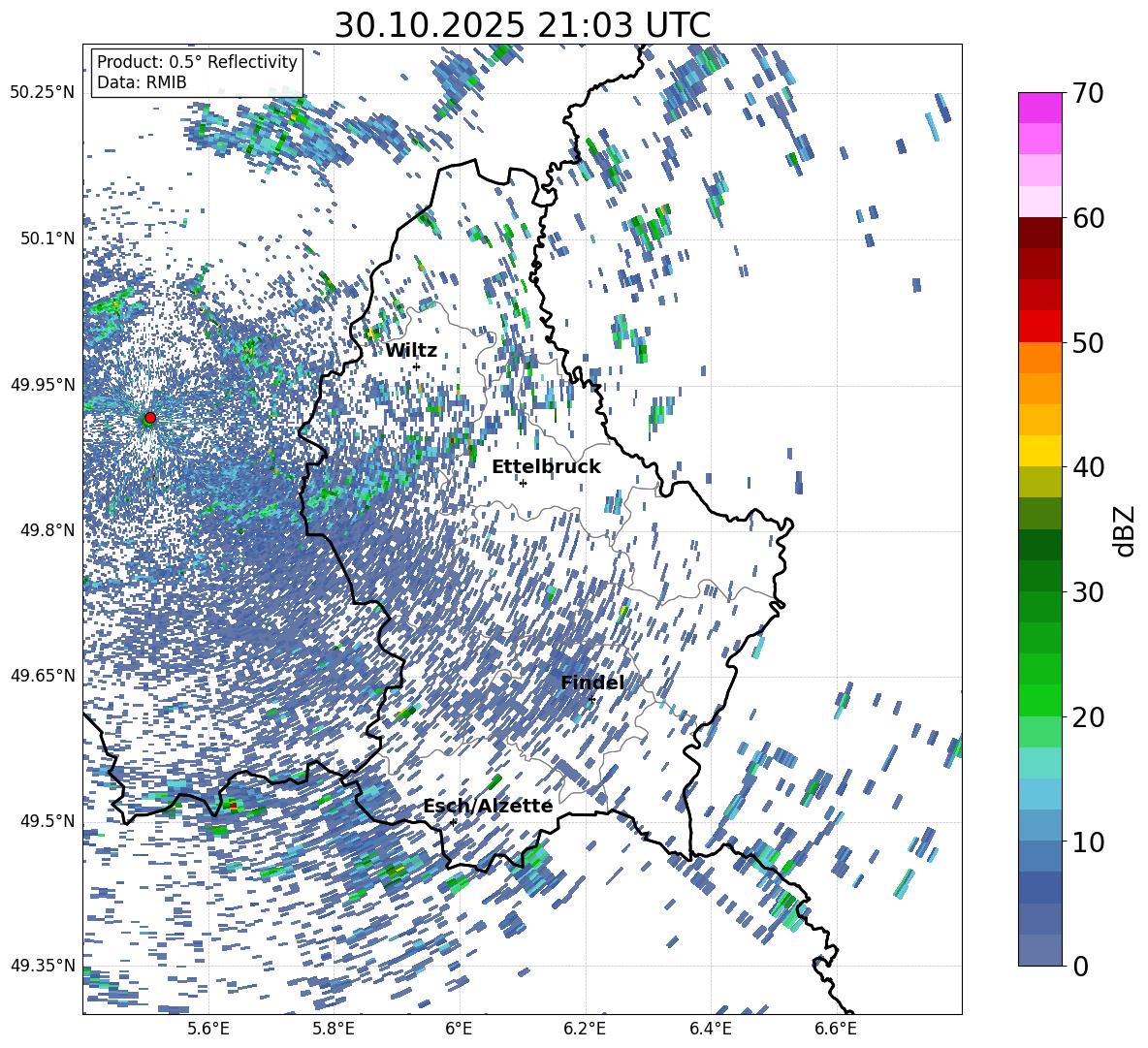The width and height of the screenshot is (1148, 1048).
Task: Click the colorbar tick label 60
Action: pyautogui.click(x=1088, y=218)
